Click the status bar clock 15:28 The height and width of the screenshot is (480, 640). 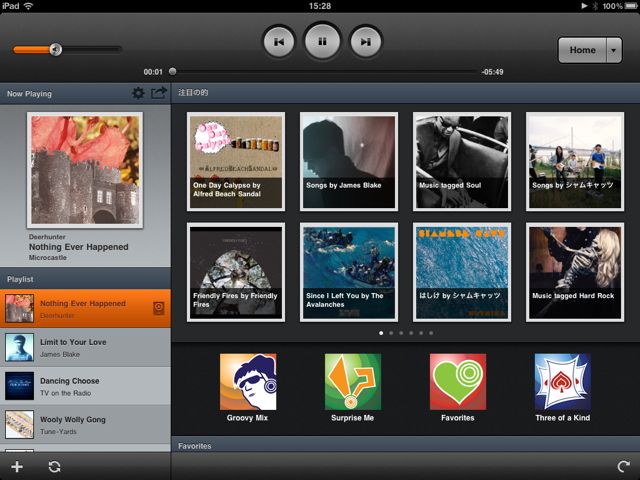point(320,6)
